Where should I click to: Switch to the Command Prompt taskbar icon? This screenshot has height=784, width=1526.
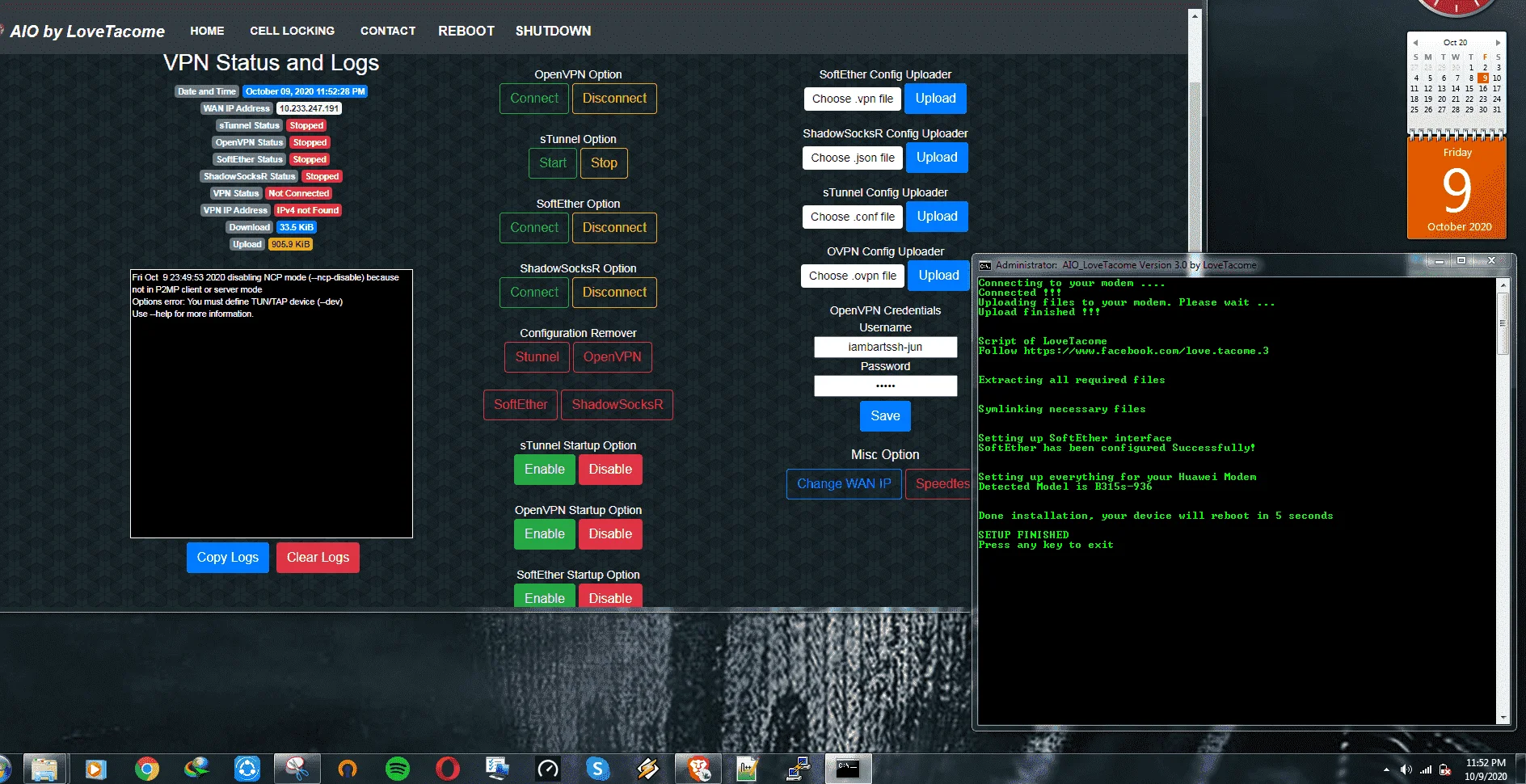point(848,769)
